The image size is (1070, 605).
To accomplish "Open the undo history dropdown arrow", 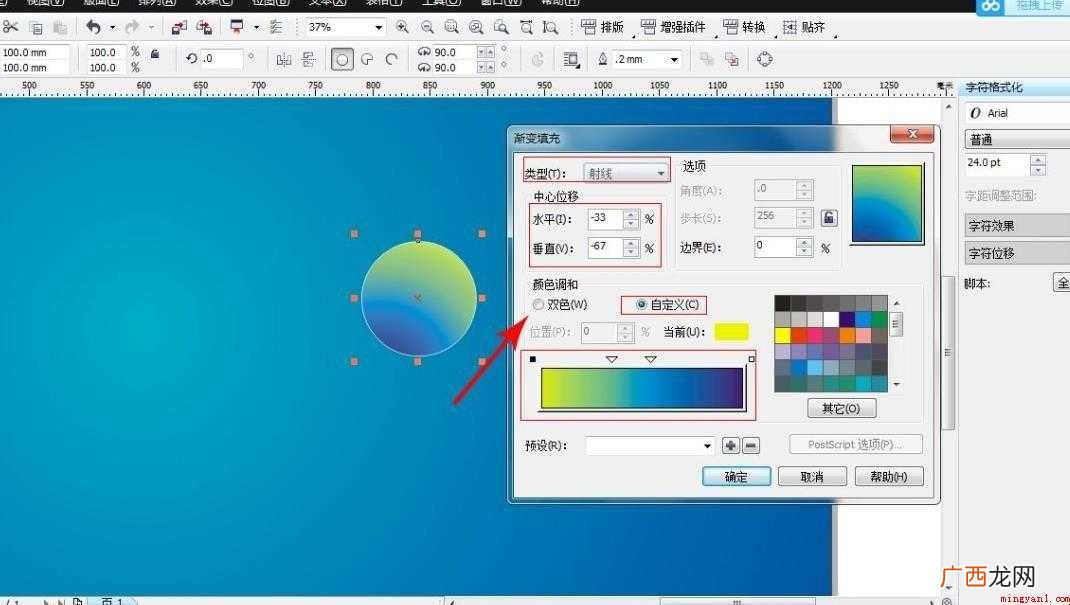I will 113,27.
